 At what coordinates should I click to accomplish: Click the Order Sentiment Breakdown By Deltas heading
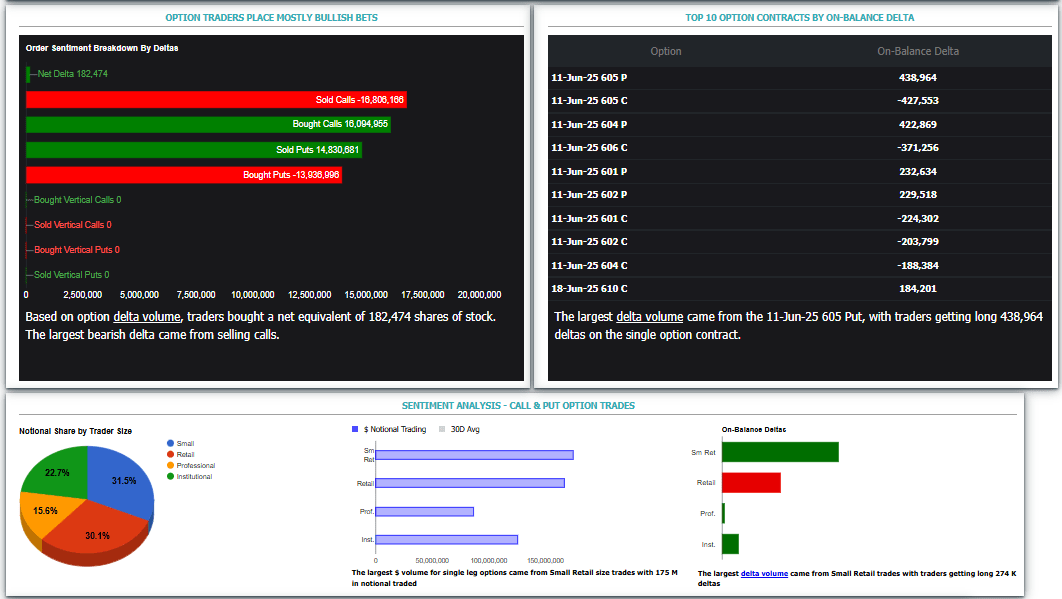[102, 48]
